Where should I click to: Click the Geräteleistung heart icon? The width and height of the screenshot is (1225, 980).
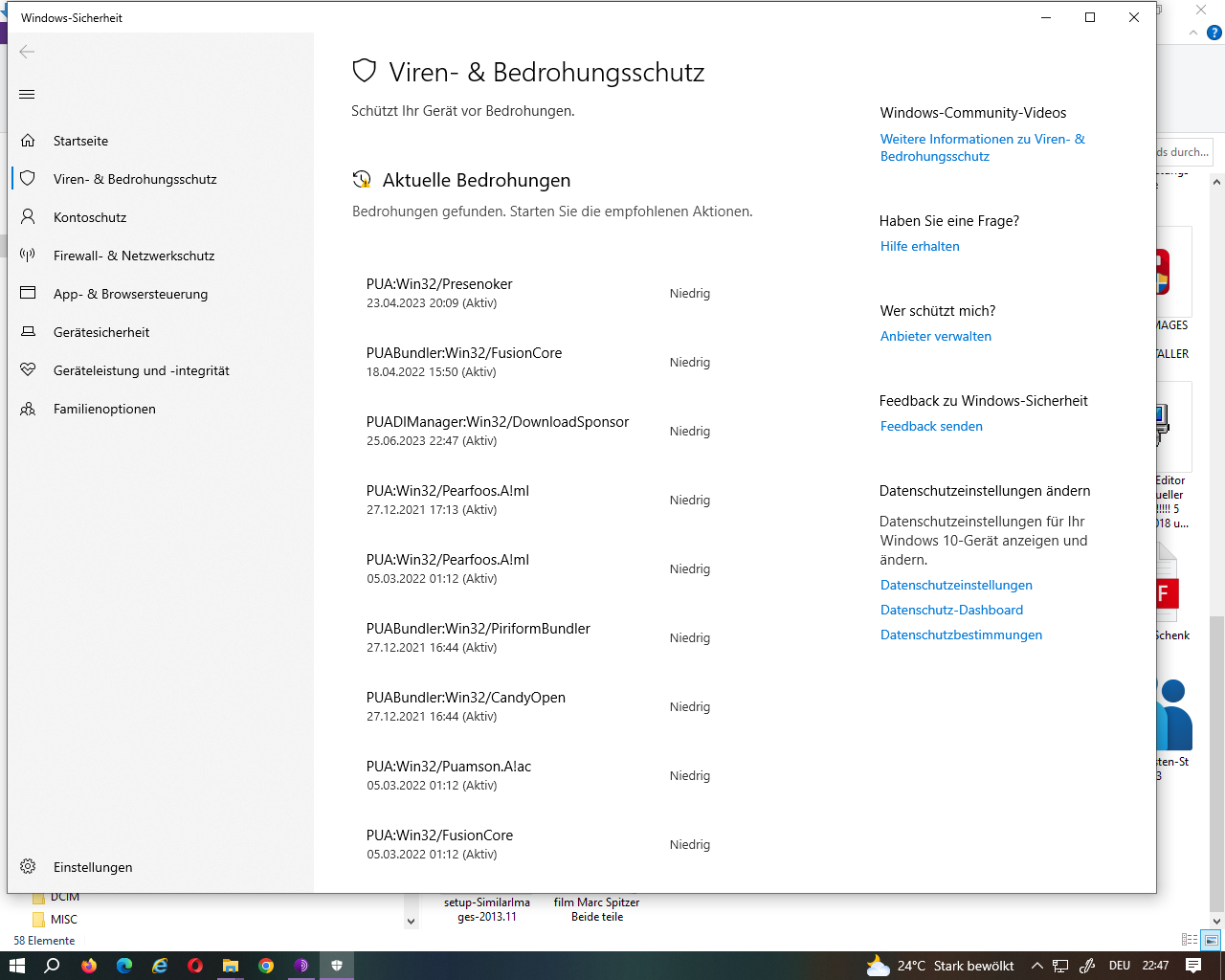[x=28, y=370]
